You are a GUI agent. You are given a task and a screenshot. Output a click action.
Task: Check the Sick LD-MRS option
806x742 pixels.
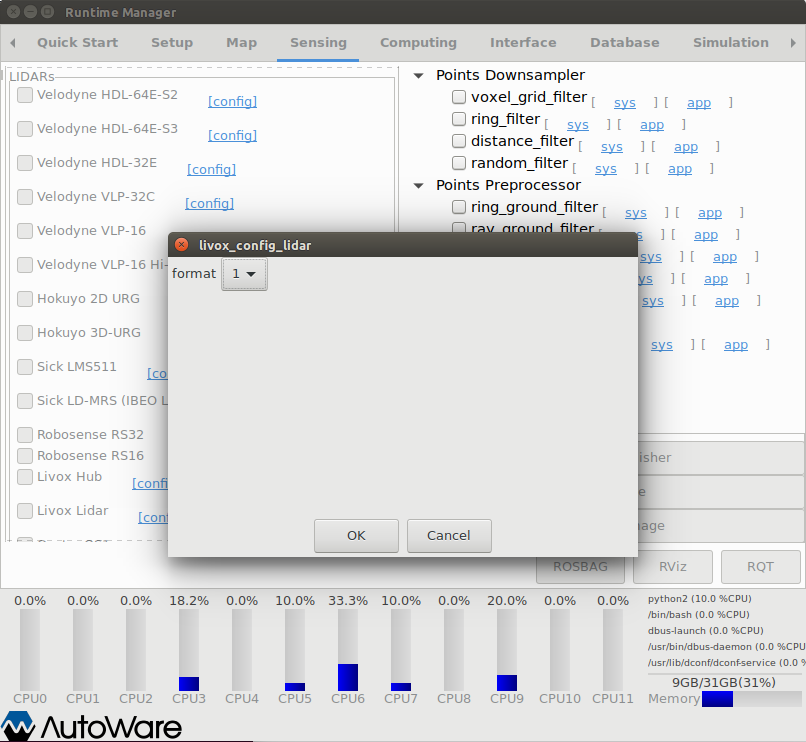[x=25, y=401]
